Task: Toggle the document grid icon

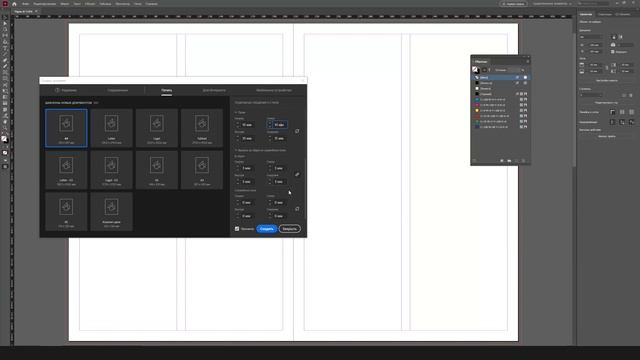Action: [x=631, y=112]
